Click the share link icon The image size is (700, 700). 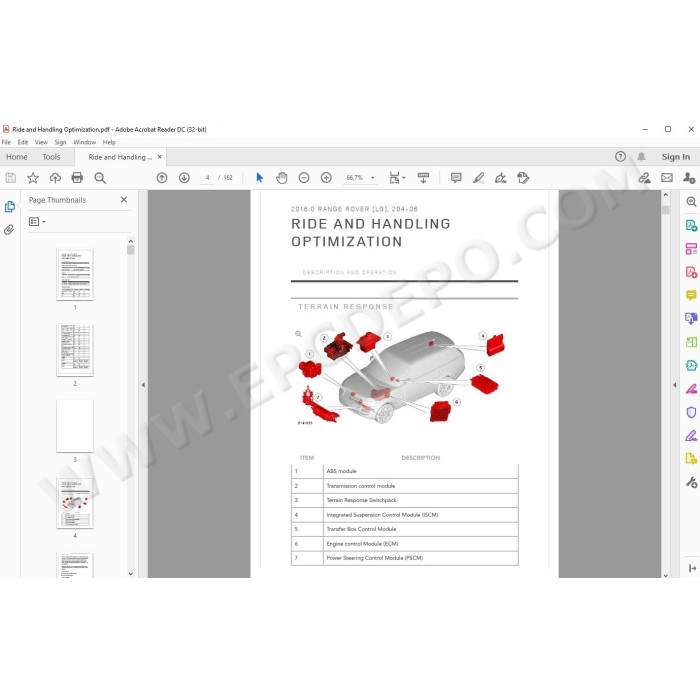click(644, 178)
